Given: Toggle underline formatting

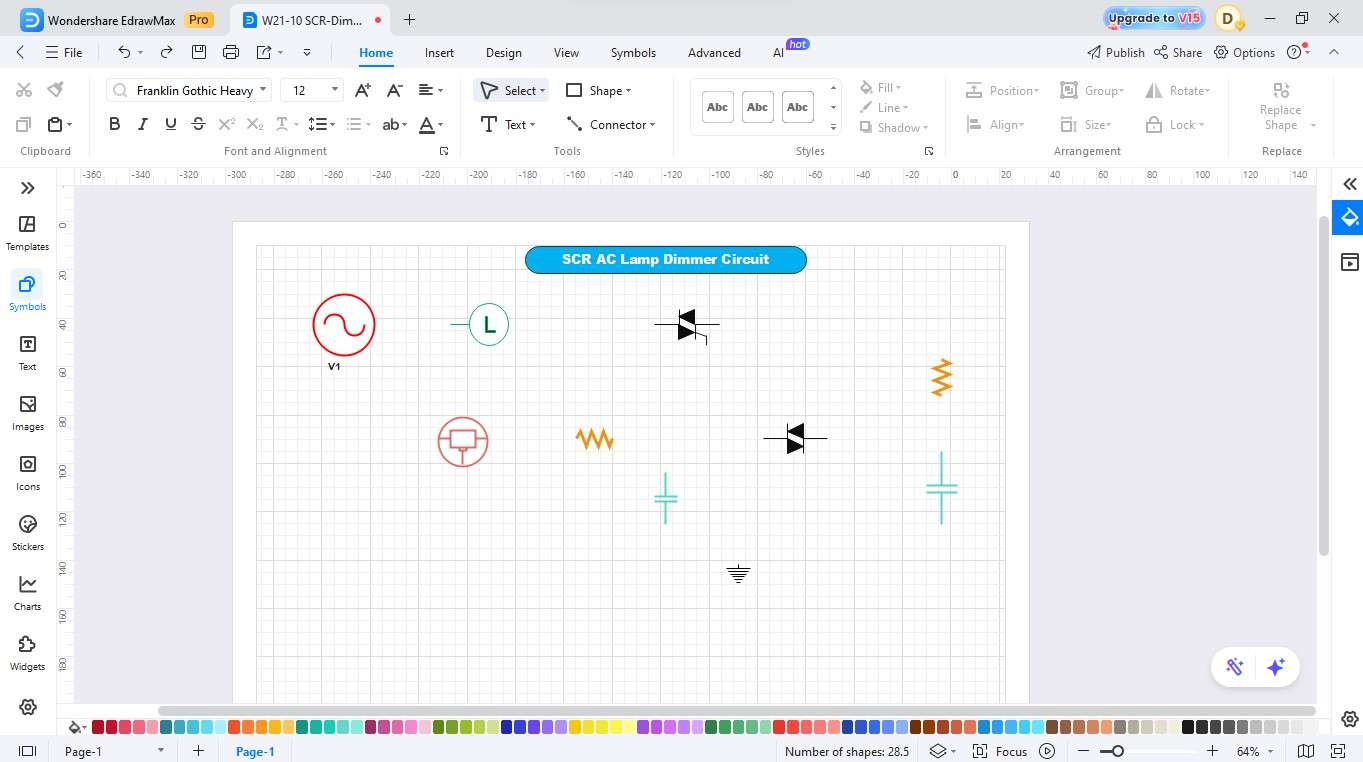Looking at the screenshot, I should 171,124.
